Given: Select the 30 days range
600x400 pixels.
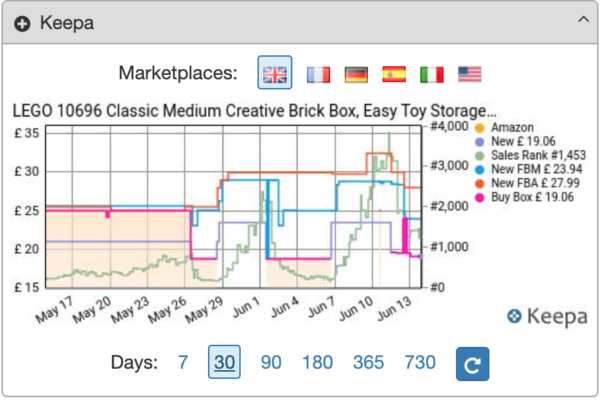Looking at the screenshot, I should (224, 362).
